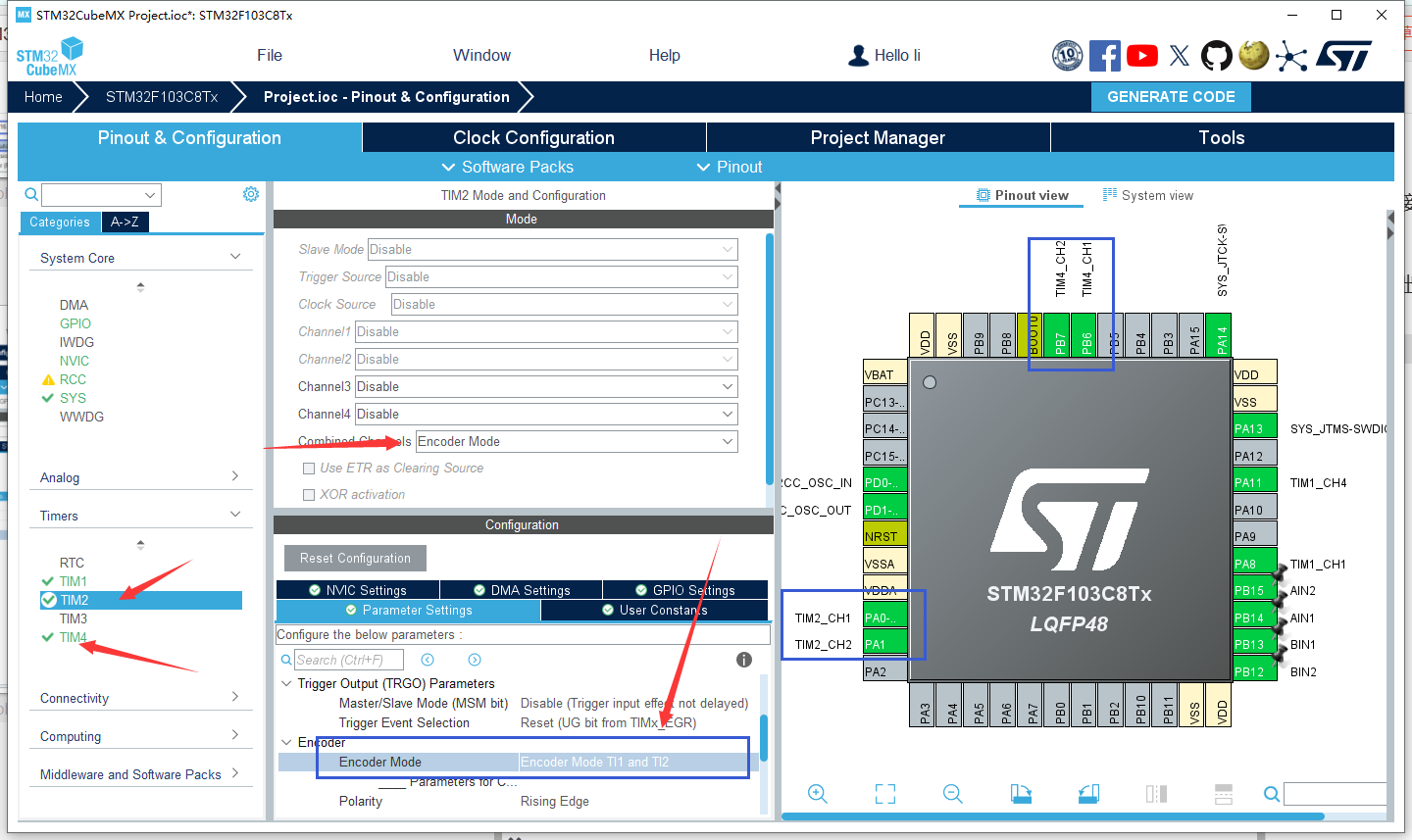Open the Clock Source dropdown
Image resolution: width=1412 pixels, height=840 pixels.
pyautogui.click(x=565, y=305)
